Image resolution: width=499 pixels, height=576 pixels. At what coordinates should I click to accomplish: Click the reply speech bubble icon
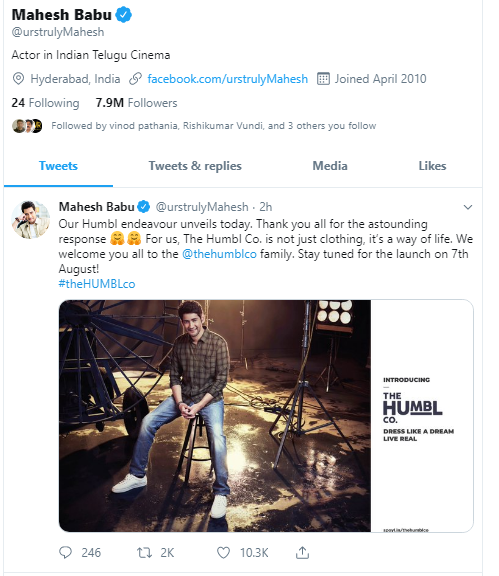pos(65,552)
